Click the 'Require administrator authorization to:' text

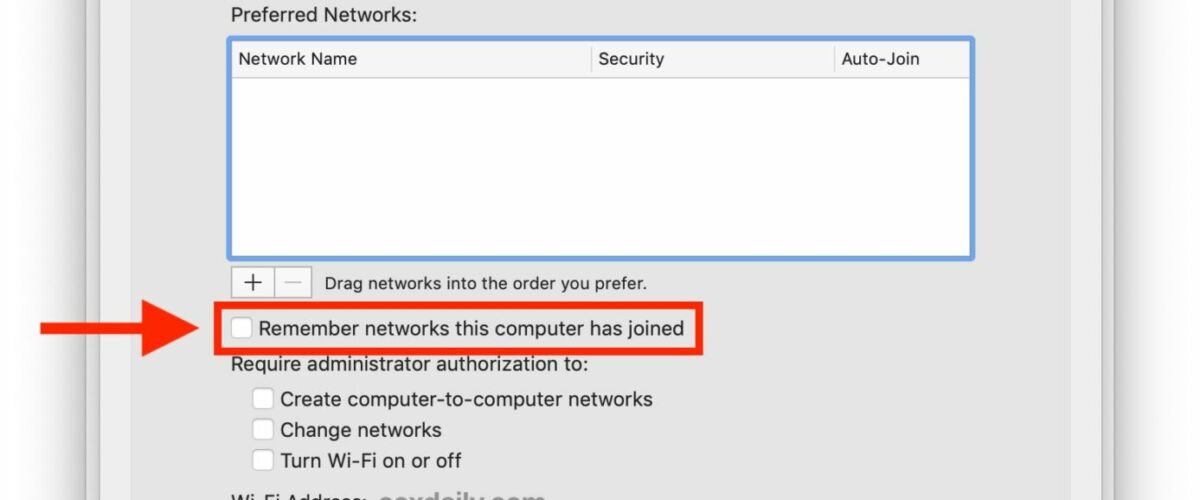click(x=410, y=364)
